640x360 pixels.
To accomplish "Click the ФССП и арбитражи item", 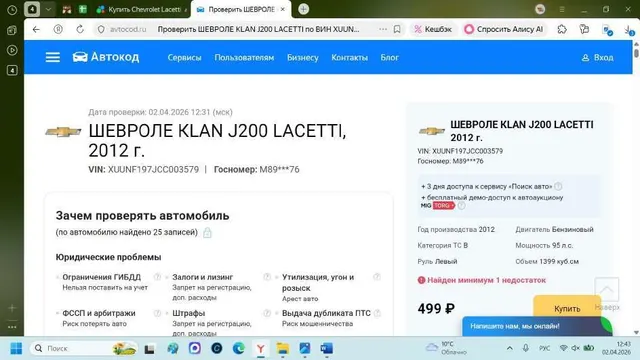I will (x=99, y=313).
